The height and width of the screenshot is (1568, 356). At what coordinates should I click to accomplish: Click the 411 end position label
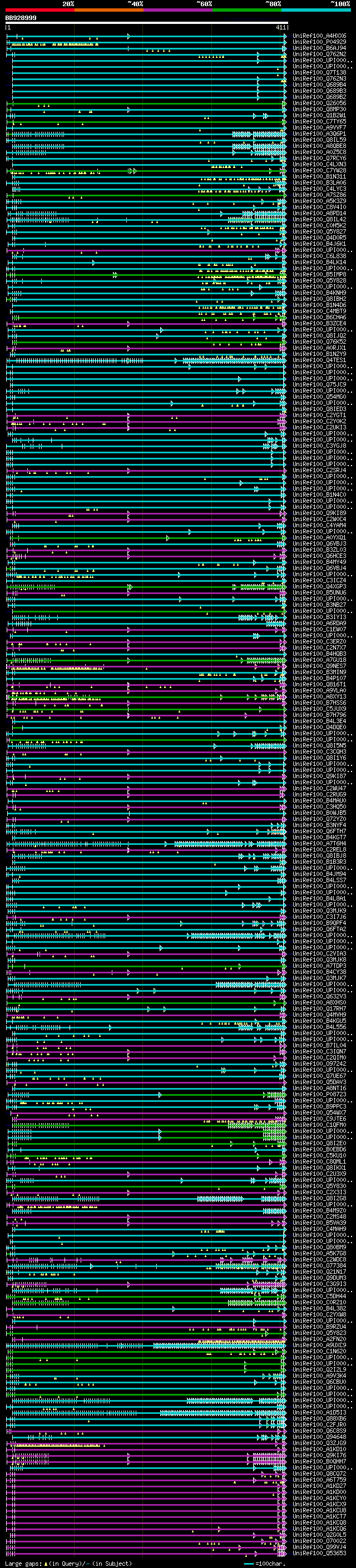pyautogui.click(x=280, y=27)
